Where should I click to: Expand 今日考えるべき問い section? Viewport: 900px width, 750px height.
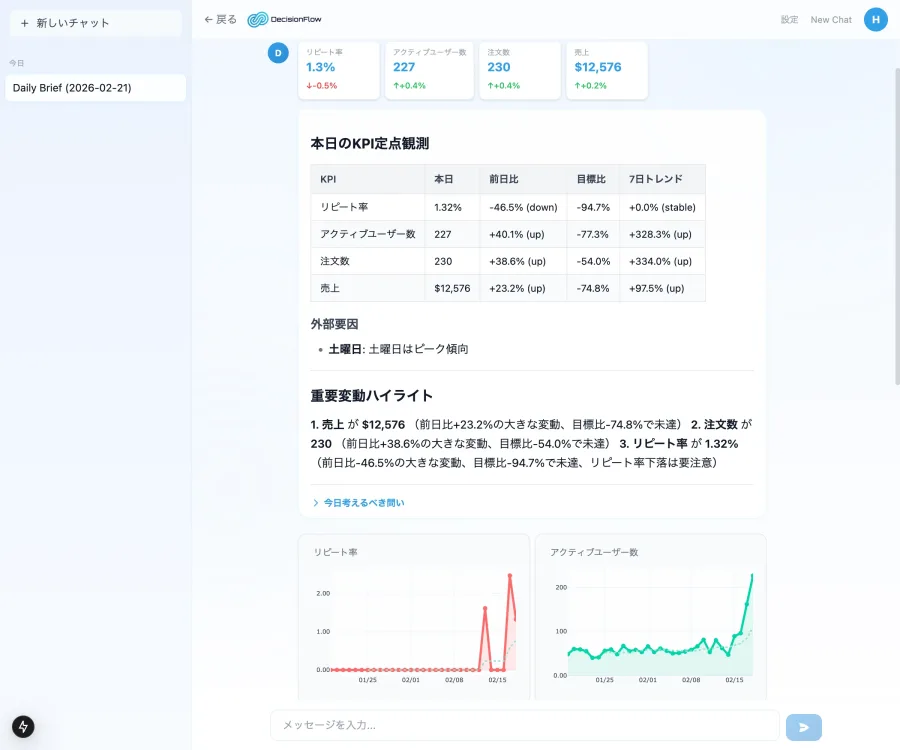click(x=358, y=503)
